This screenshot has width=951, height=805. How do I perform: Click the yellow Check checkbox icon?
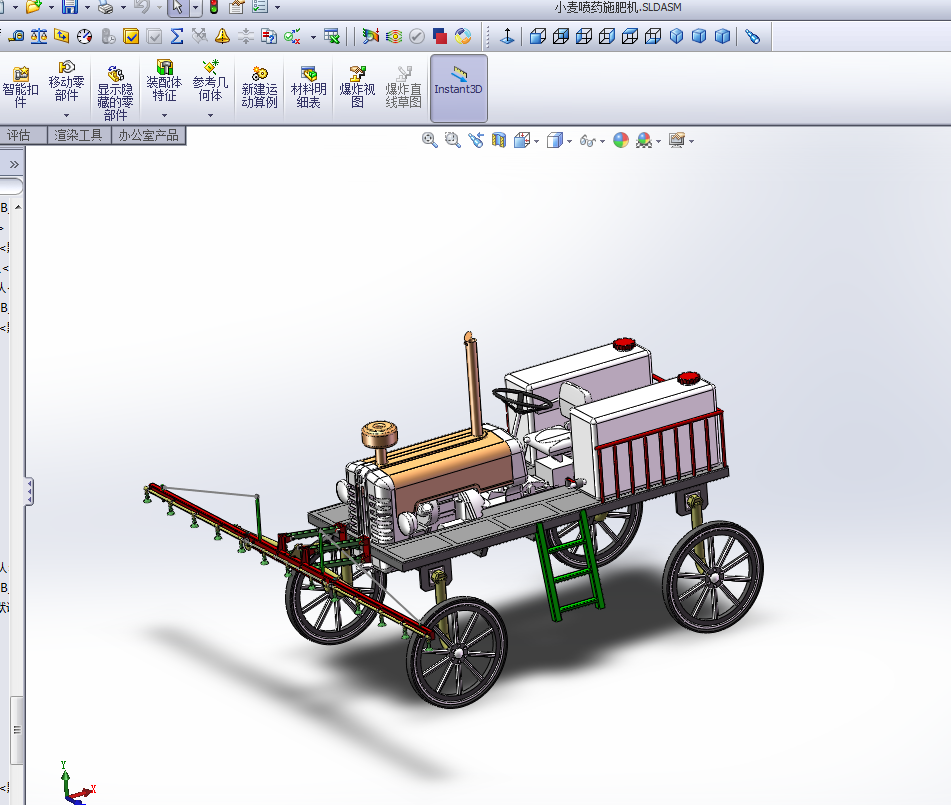(130, 36)
